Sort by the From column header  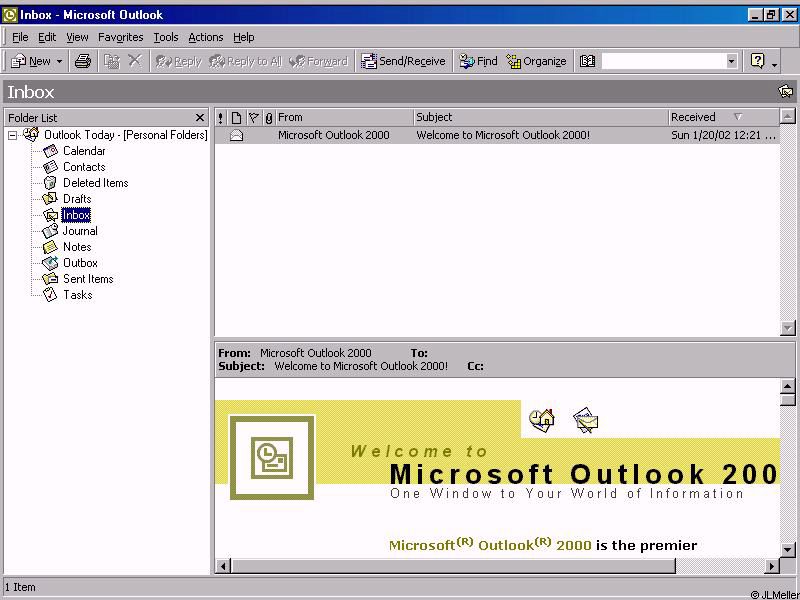point(344,117)
